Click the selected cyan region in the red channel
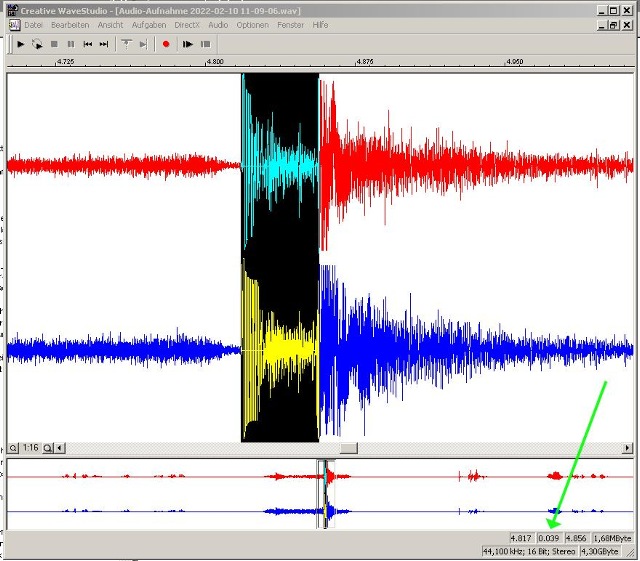The image size is (640, 561). pos(280,167)
